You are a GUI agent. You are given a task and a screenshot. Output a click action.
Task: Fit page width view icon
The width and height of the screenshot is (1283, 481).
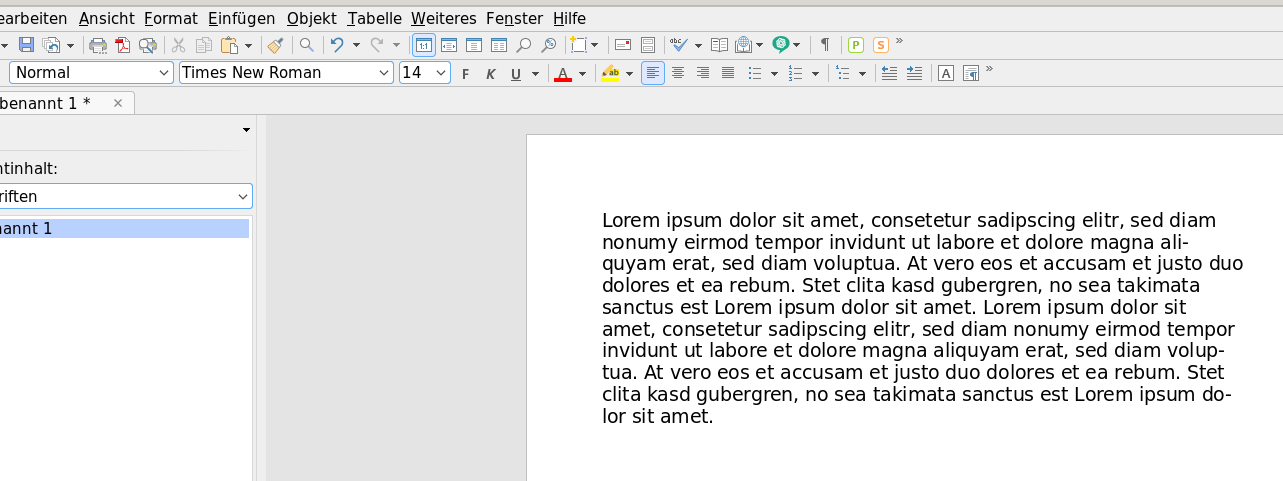coord(449,45)
